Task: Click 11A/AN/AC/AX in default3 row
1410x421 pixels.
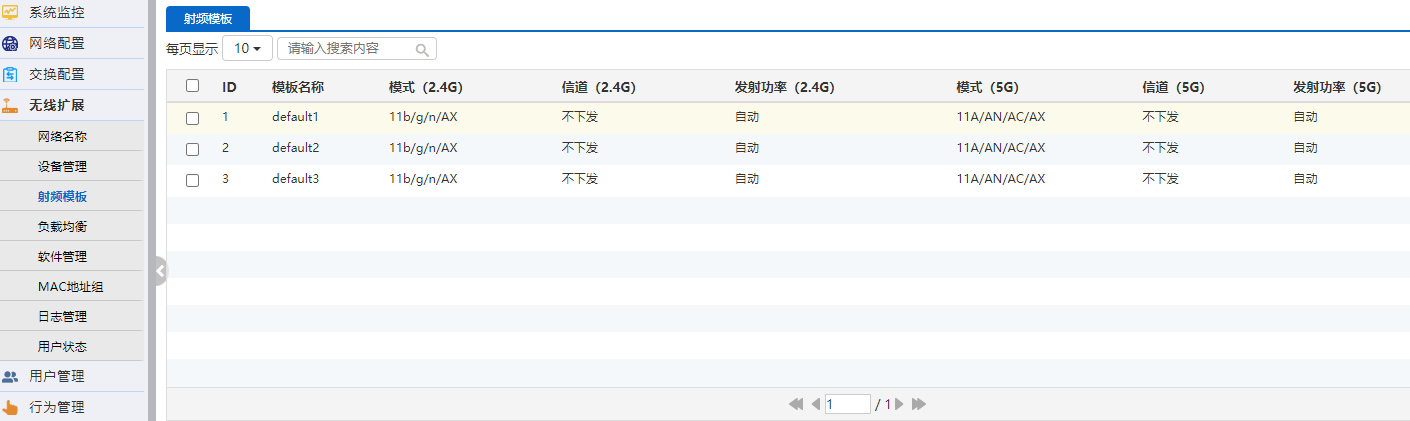Action: 1001,179
